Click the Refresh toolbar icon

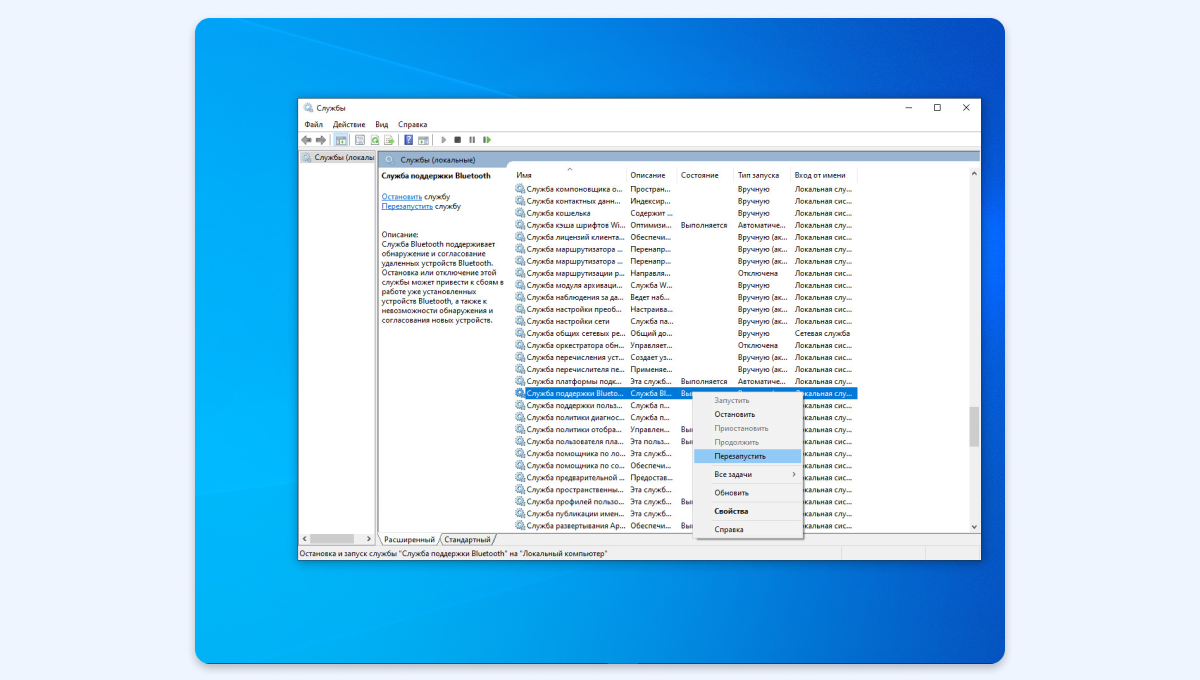375,140
